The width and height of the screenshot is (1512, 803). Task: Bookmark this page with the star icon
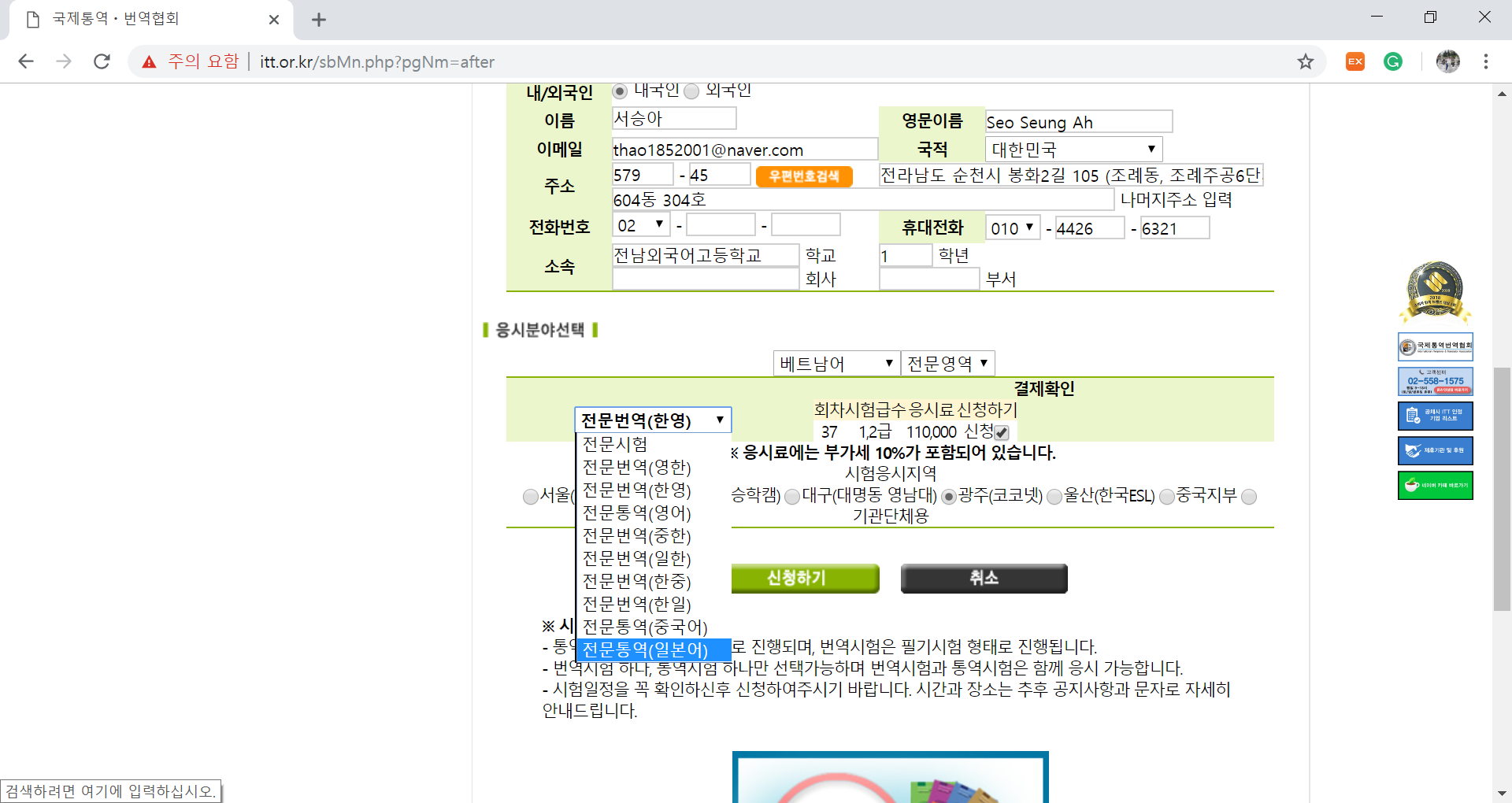pos(1306,61)
